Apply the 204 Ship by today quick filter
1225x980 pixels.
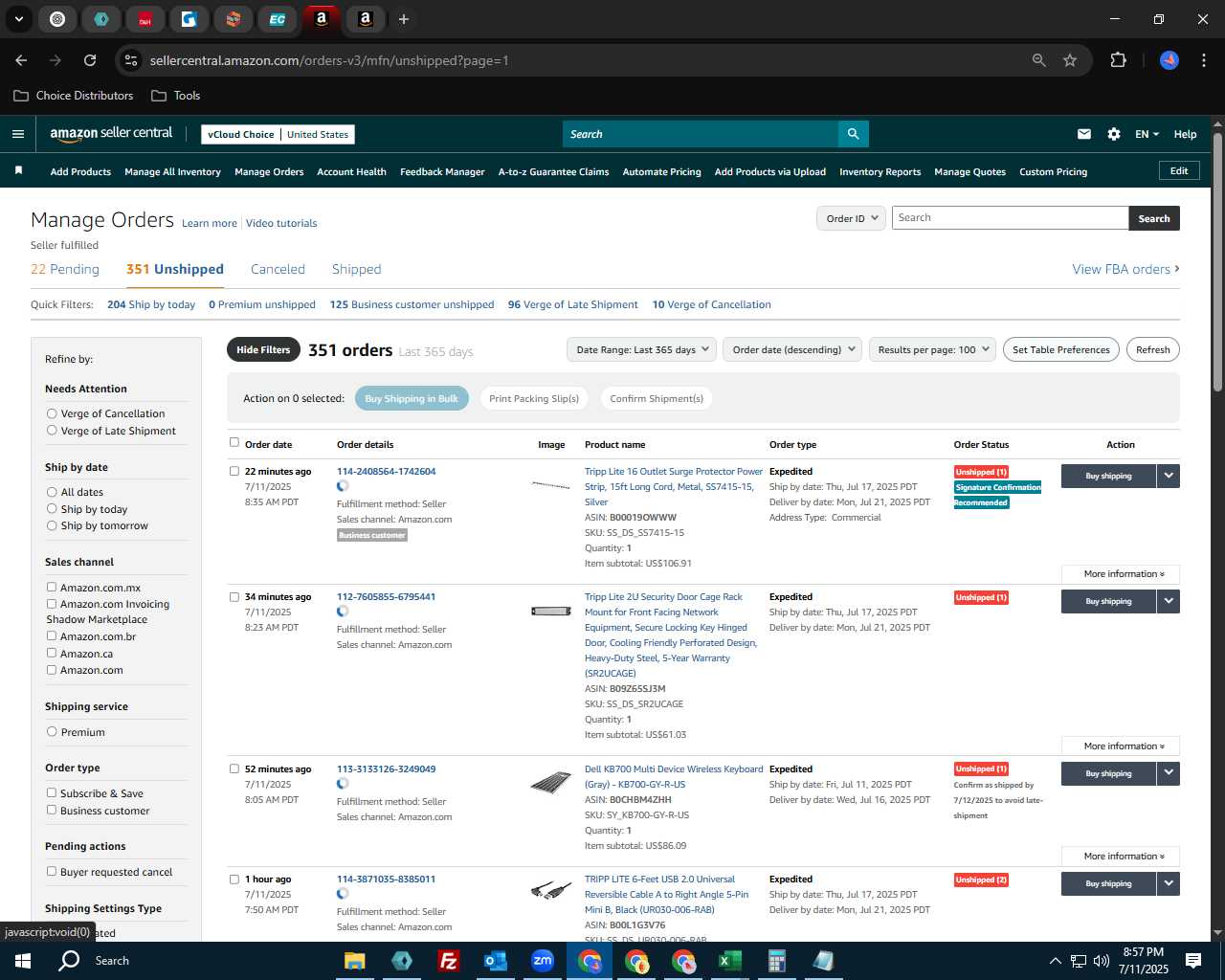151,304
